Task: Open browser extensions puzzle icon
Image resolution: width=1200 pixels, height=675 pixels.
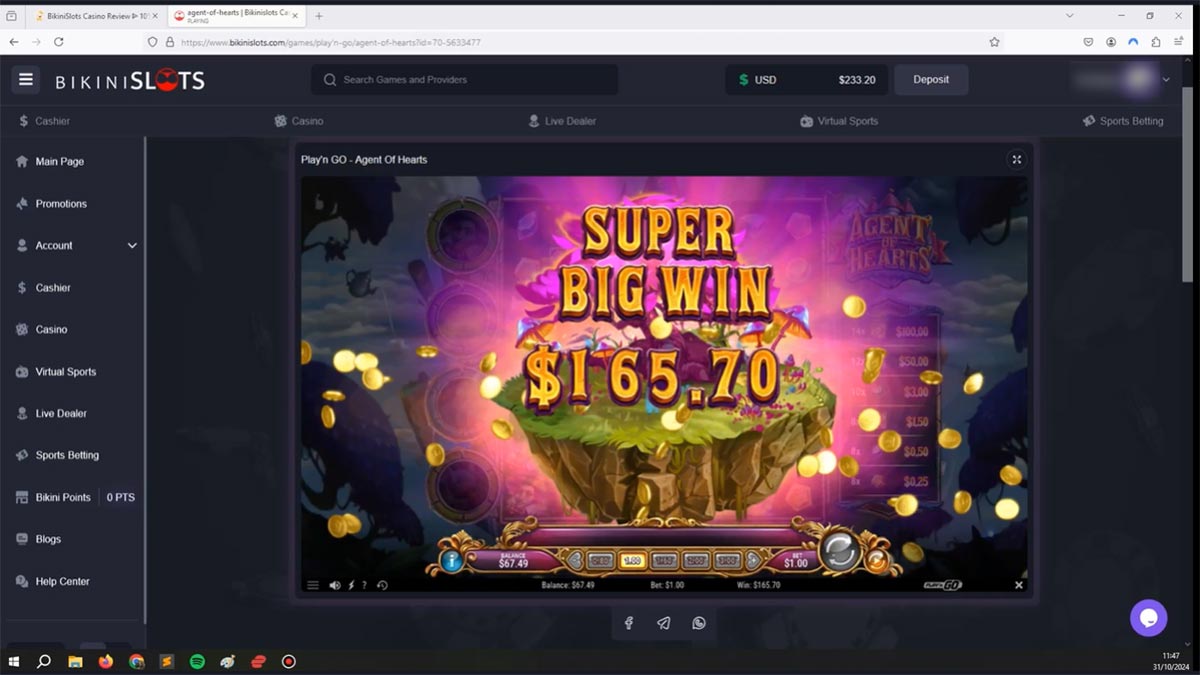Action: point(1156,42)
